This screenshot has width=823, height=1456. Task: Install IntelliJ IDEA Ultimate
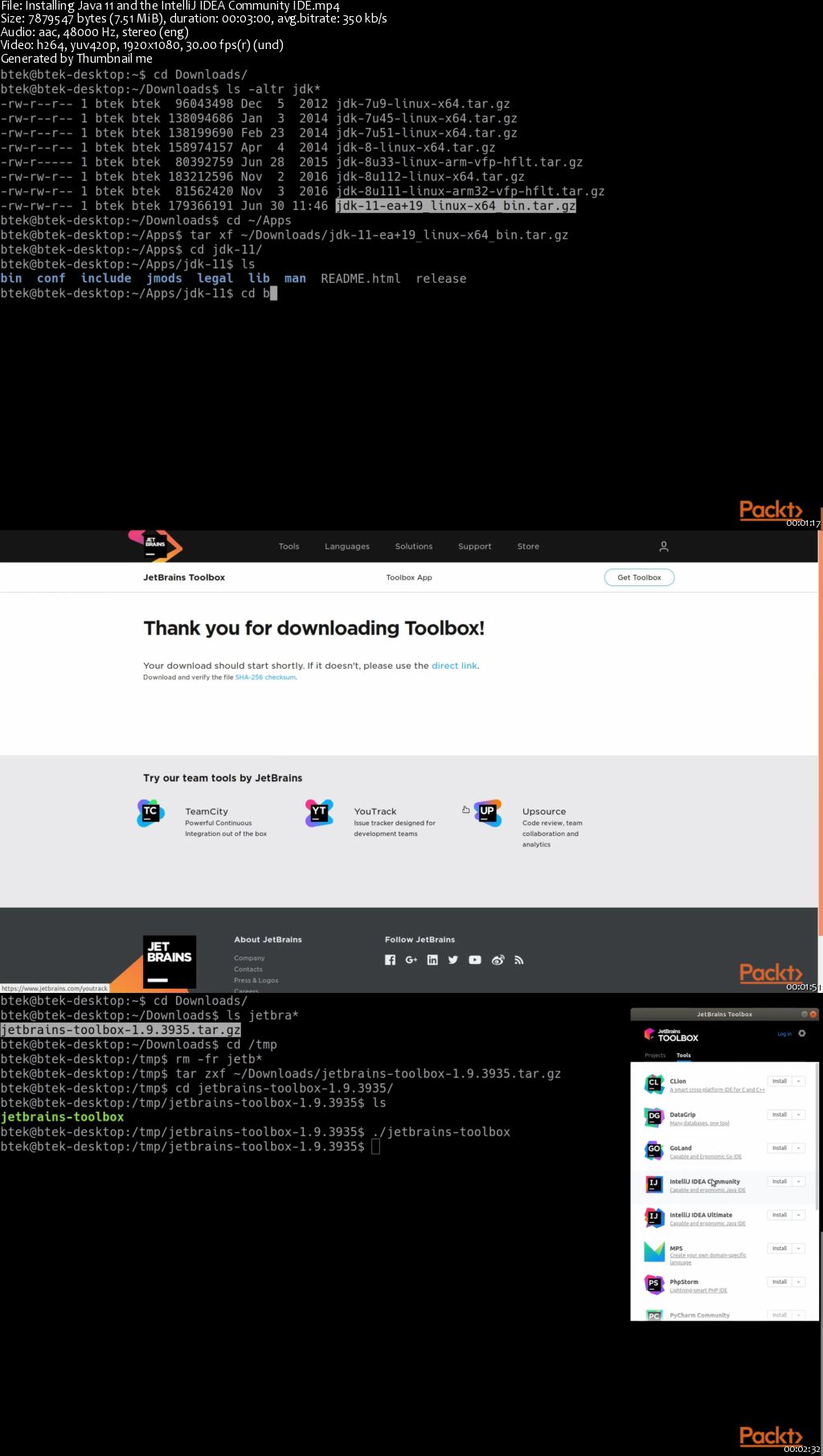tap(780, 1215)
